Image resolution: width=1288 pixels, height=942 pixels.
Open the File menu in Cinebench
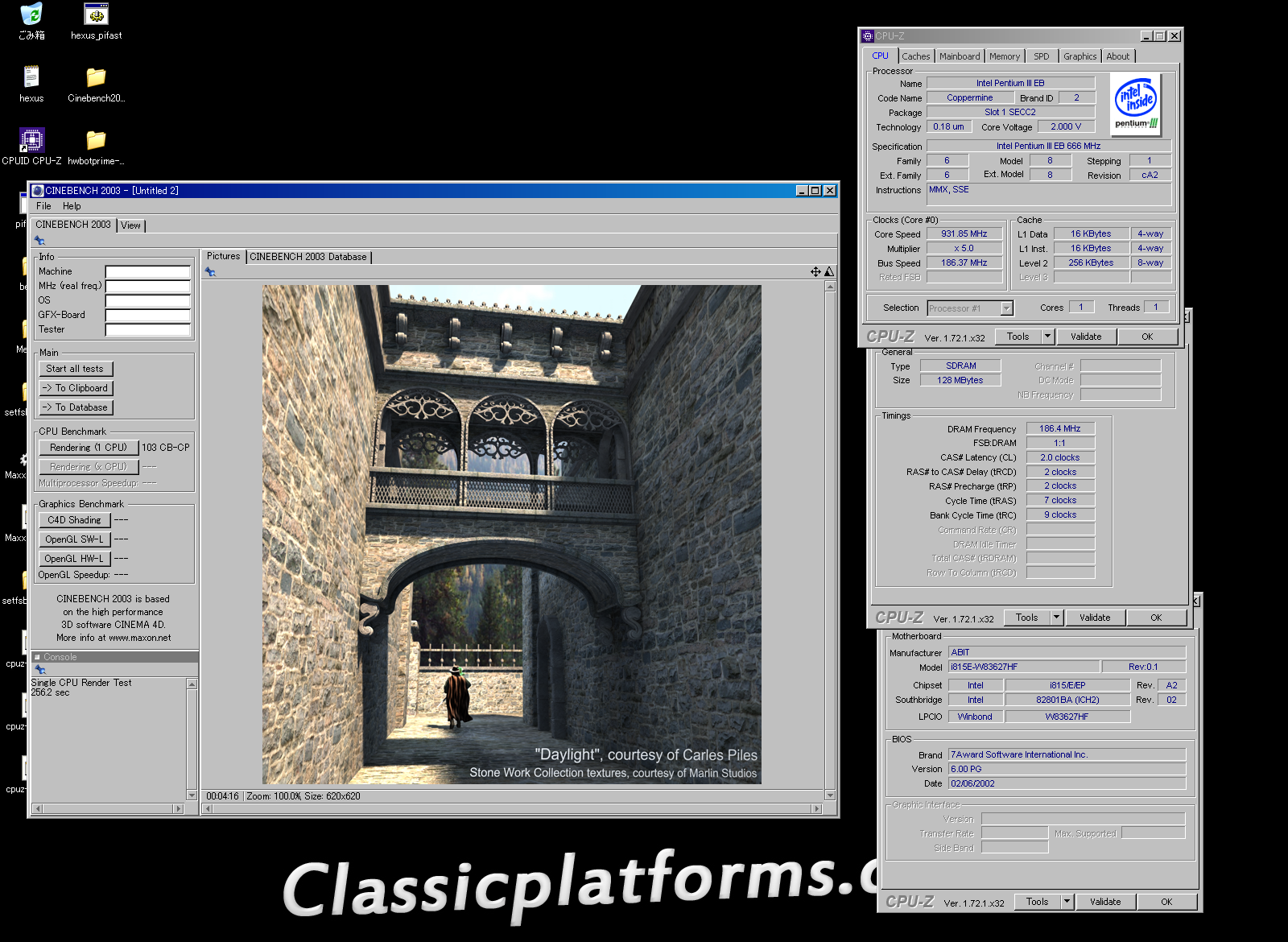(x=43, y=206)
